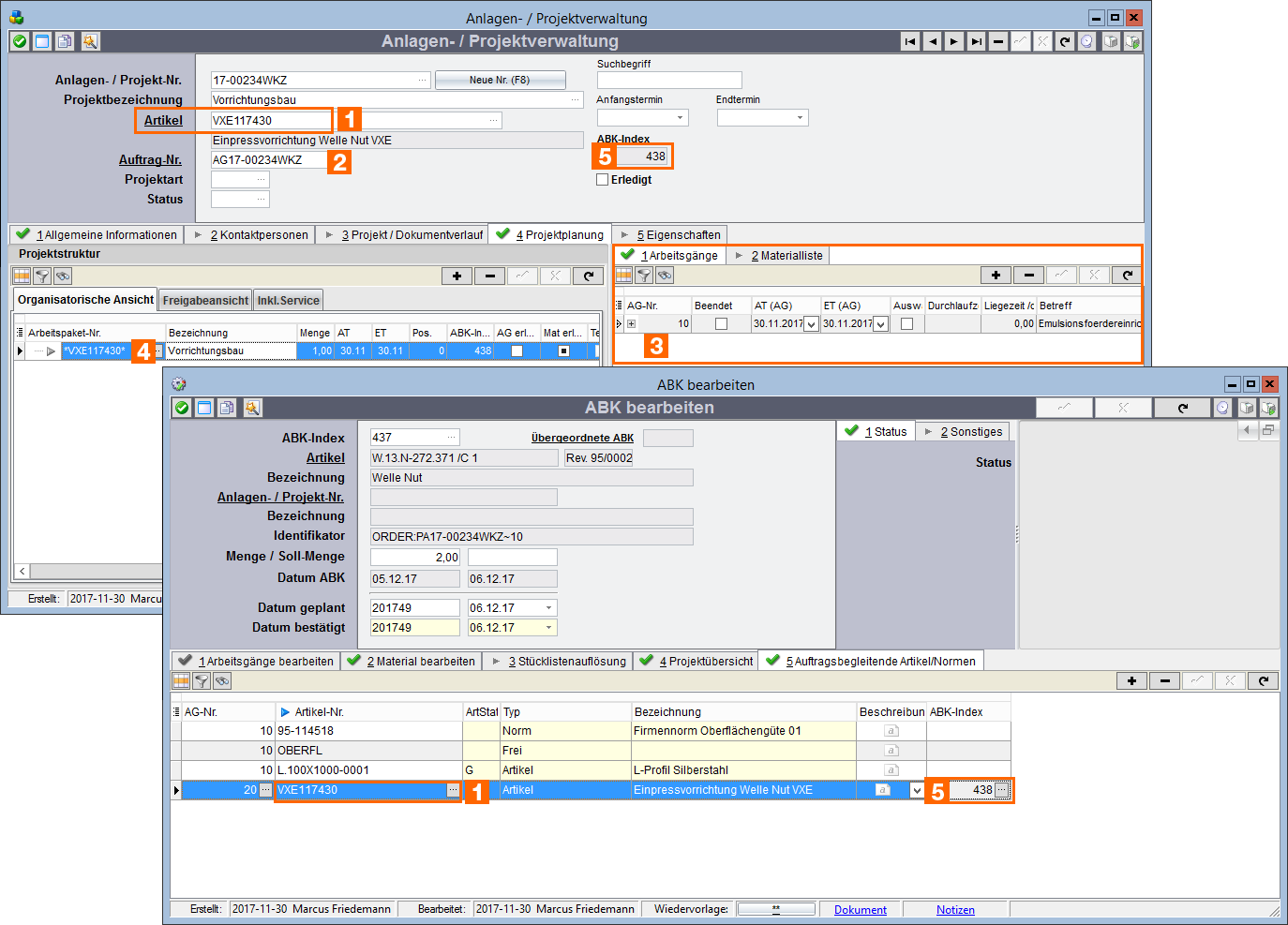Open tab 2 Kontaktpersonen

pyautogui.click(x=250, y=235)
